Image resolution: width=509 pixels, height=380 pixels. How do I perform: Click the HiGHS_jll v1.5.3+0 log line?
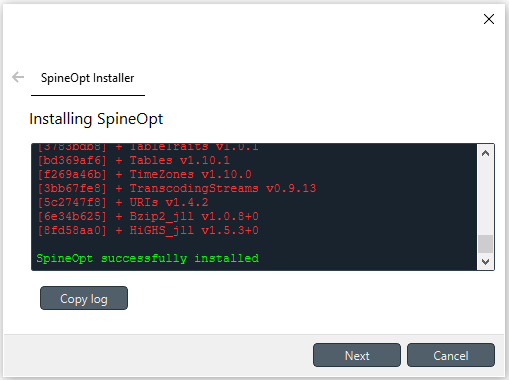(148, 230)
